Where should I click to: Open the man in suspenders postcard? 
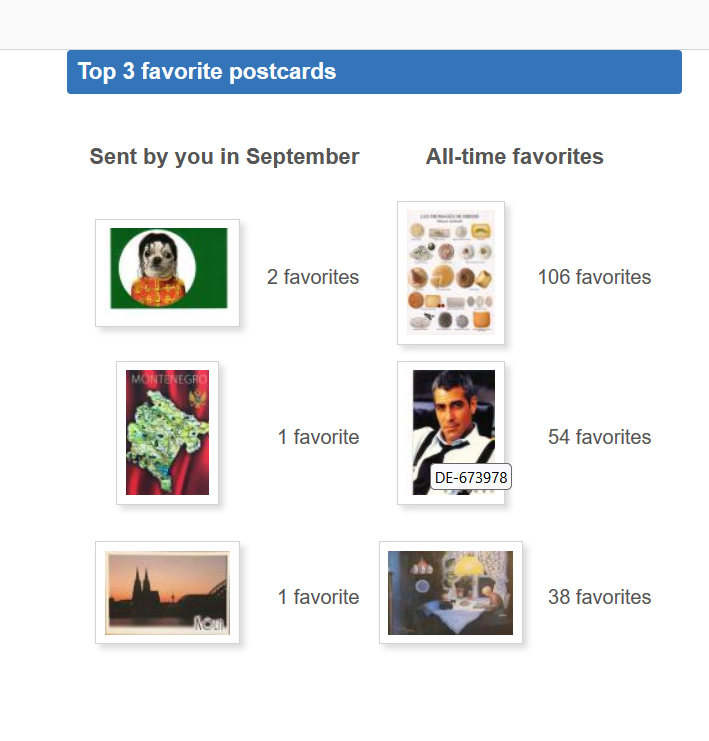tap(450, 420)
